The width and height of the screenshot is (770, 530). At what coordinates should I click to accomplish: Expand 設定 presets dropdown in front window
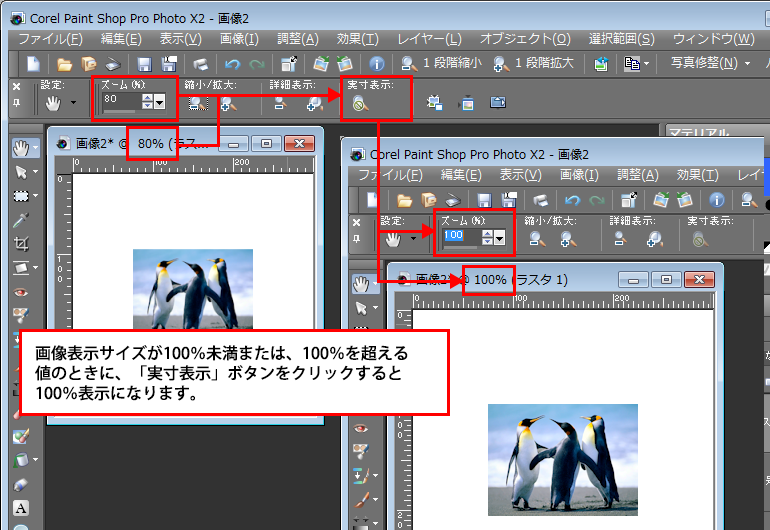coord(413,239)
